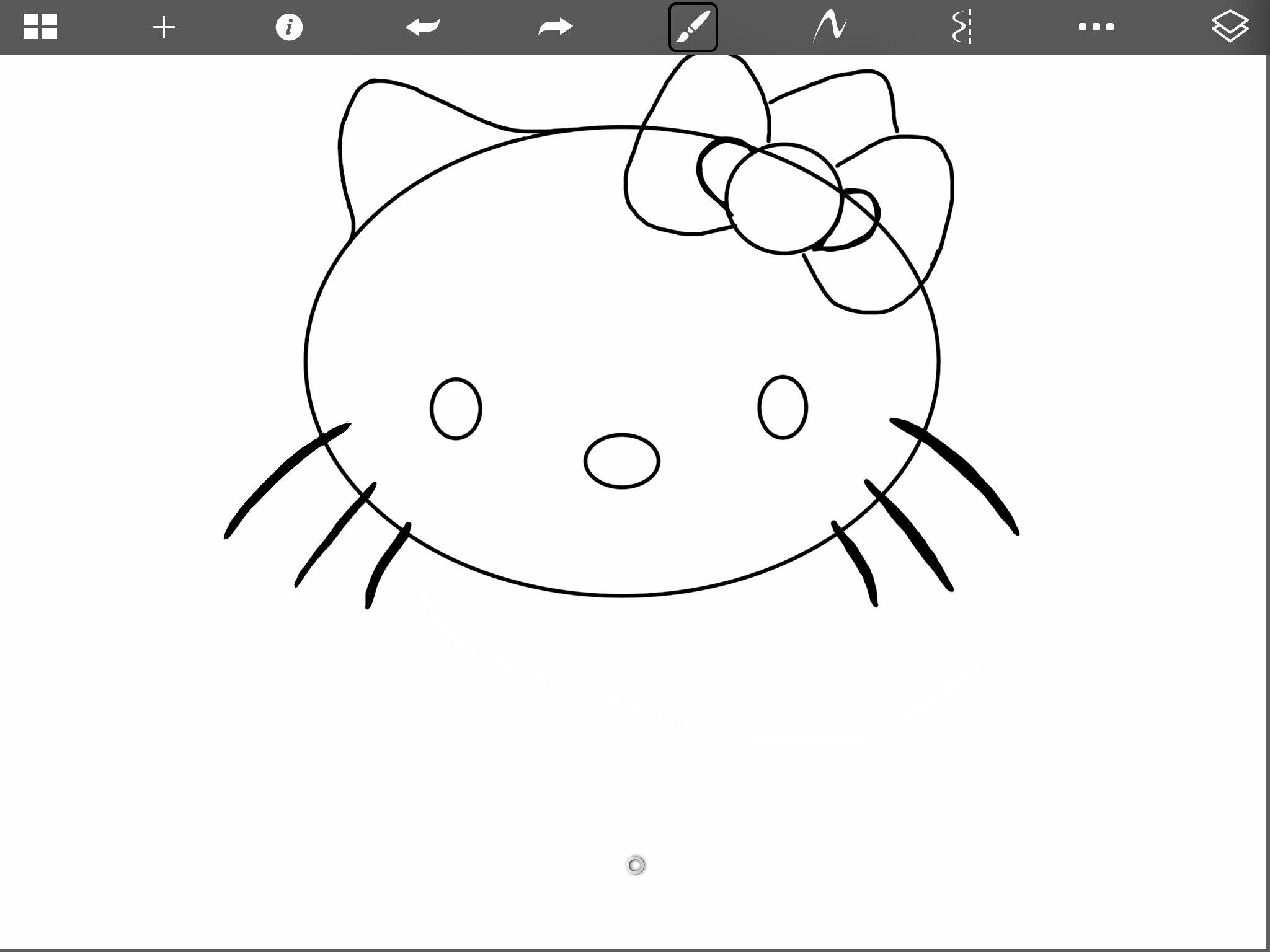1270x952 pixels.
Task: Toggle the symmetry tool
Action: [x=962, y=27]
